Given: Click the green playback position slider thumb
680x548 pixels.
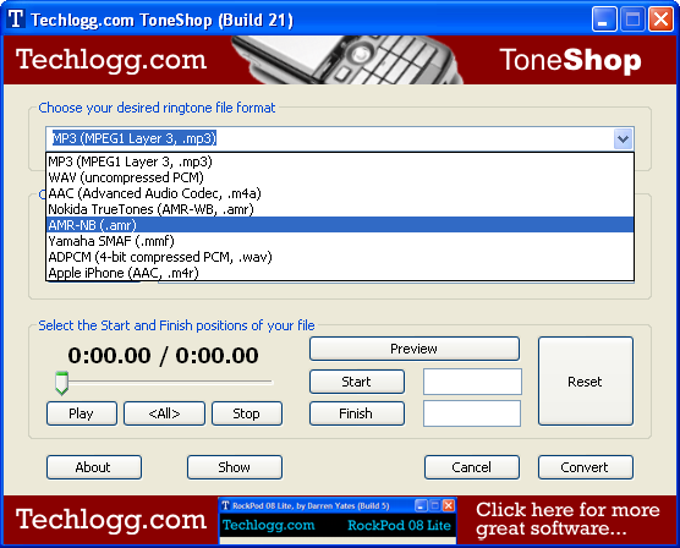Looking at the screenshot, I should [x=62, y=383].
